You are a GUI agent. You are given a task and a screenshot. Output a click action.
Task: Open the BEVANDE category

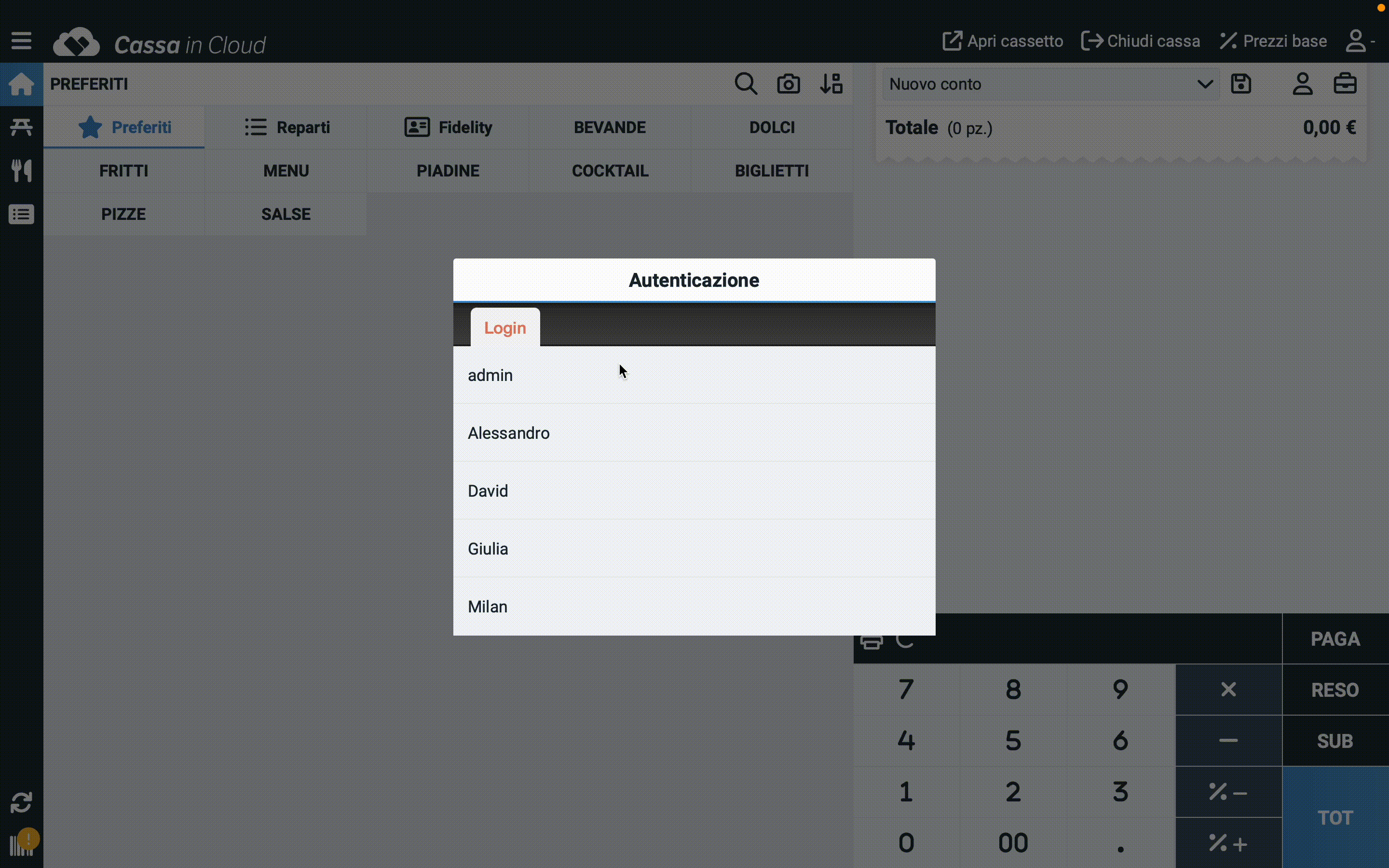(x=610, y=127)
